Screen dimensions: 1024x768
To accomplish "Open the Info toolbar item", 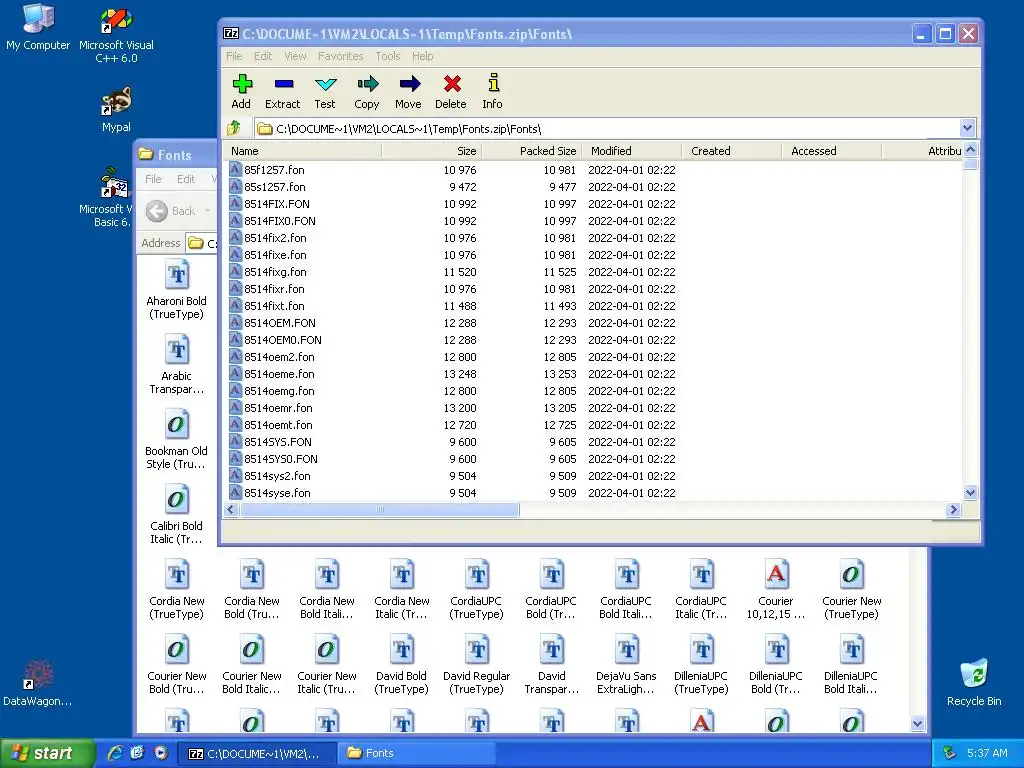I will [492, 91].
